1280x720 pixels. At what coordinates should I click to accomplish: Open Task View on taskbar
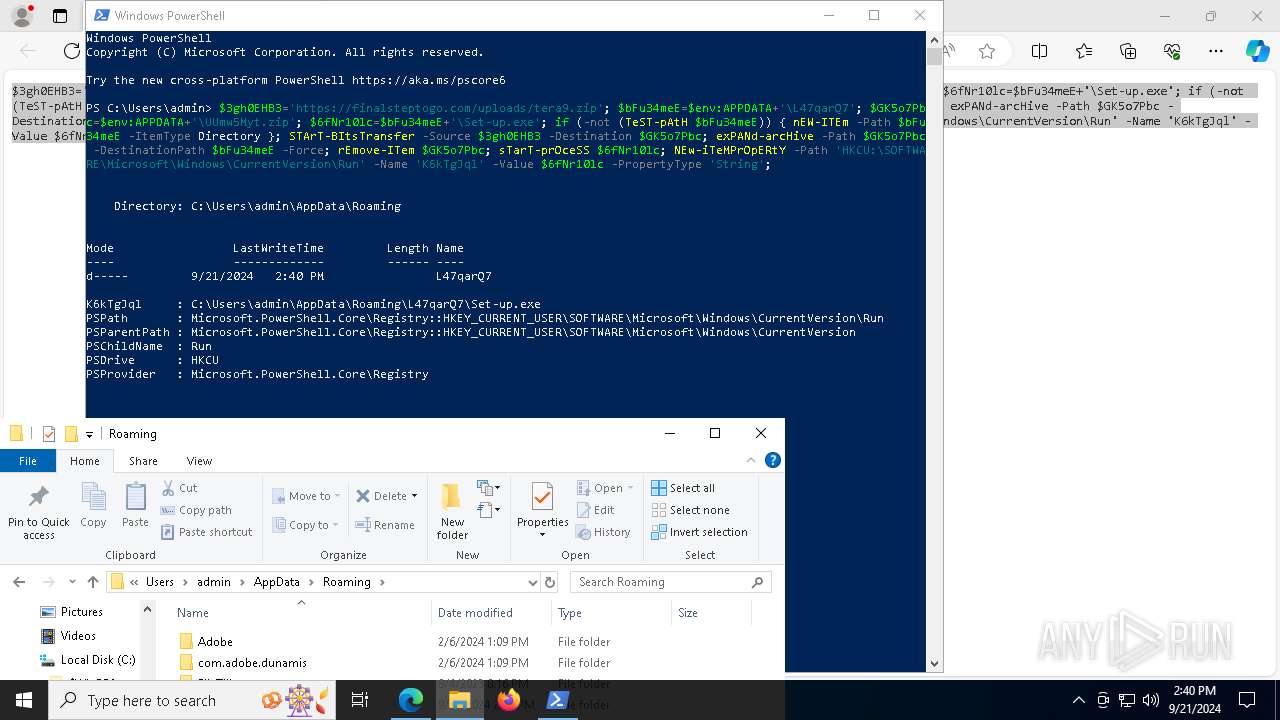tap(360, 700)
